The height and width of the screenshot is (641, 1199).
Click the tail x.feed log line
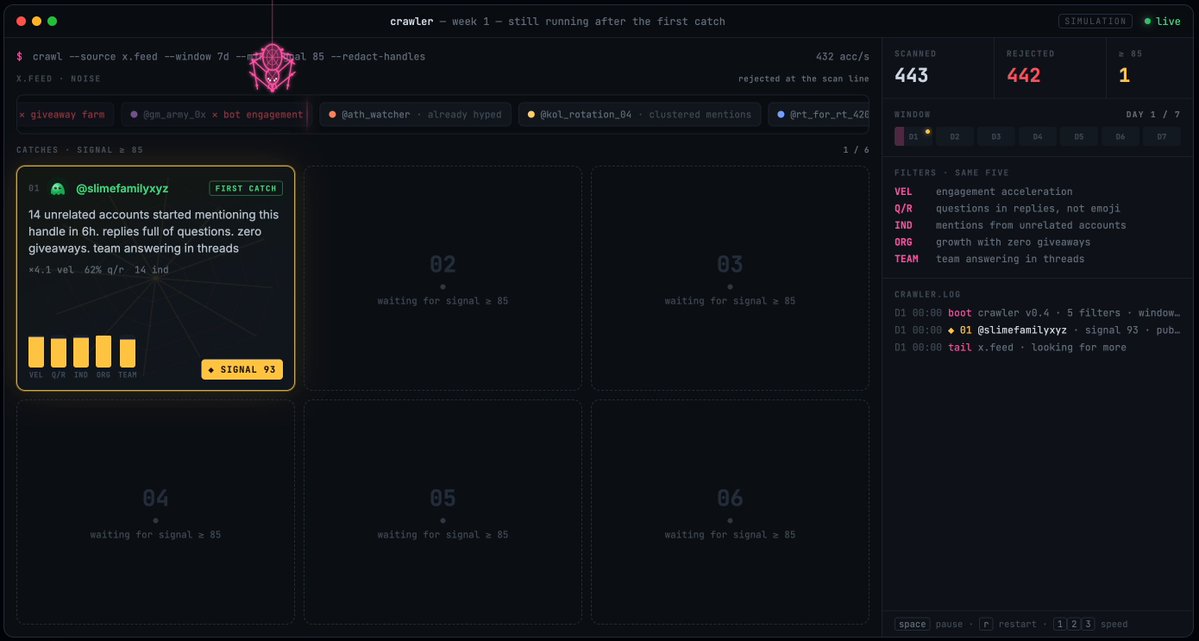[x=1037, y=347]
